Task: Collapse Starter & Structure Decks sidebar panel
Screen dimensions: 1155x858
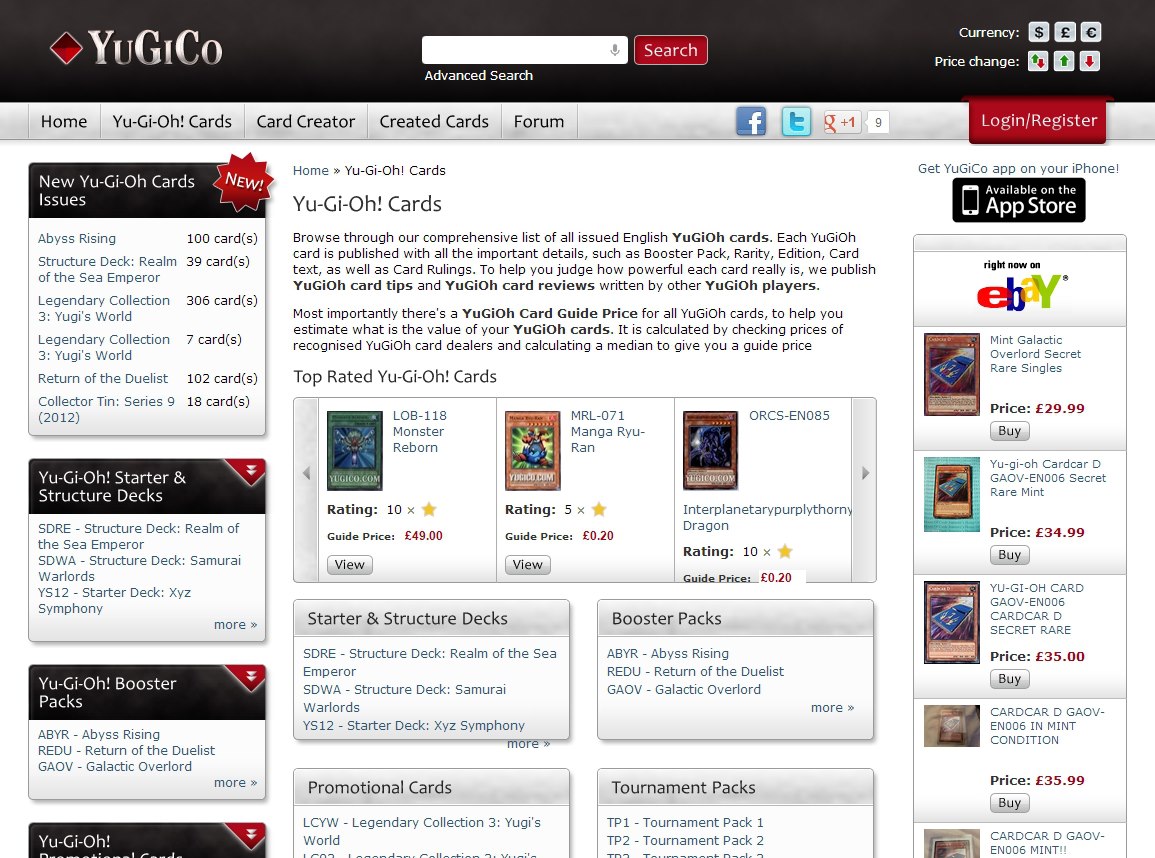Action: (x=250, y=470)
